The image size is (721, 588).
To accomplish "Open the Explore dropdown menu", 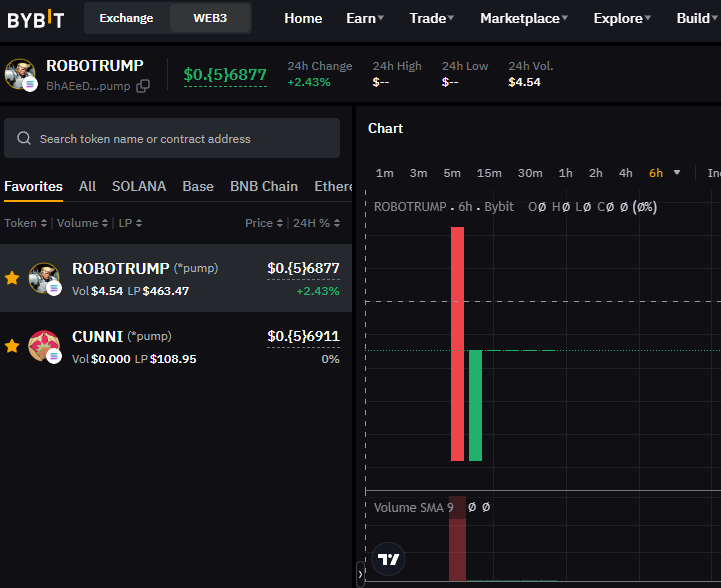I will click(622, 18).
